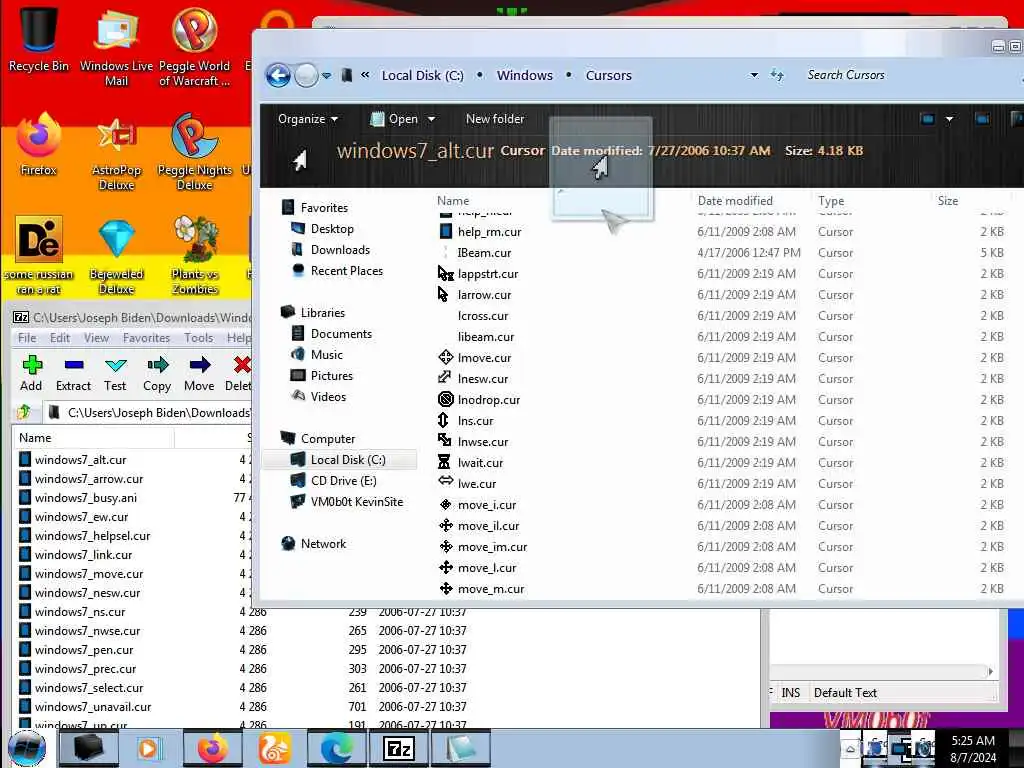Sort by Type column header

[831, 200]
